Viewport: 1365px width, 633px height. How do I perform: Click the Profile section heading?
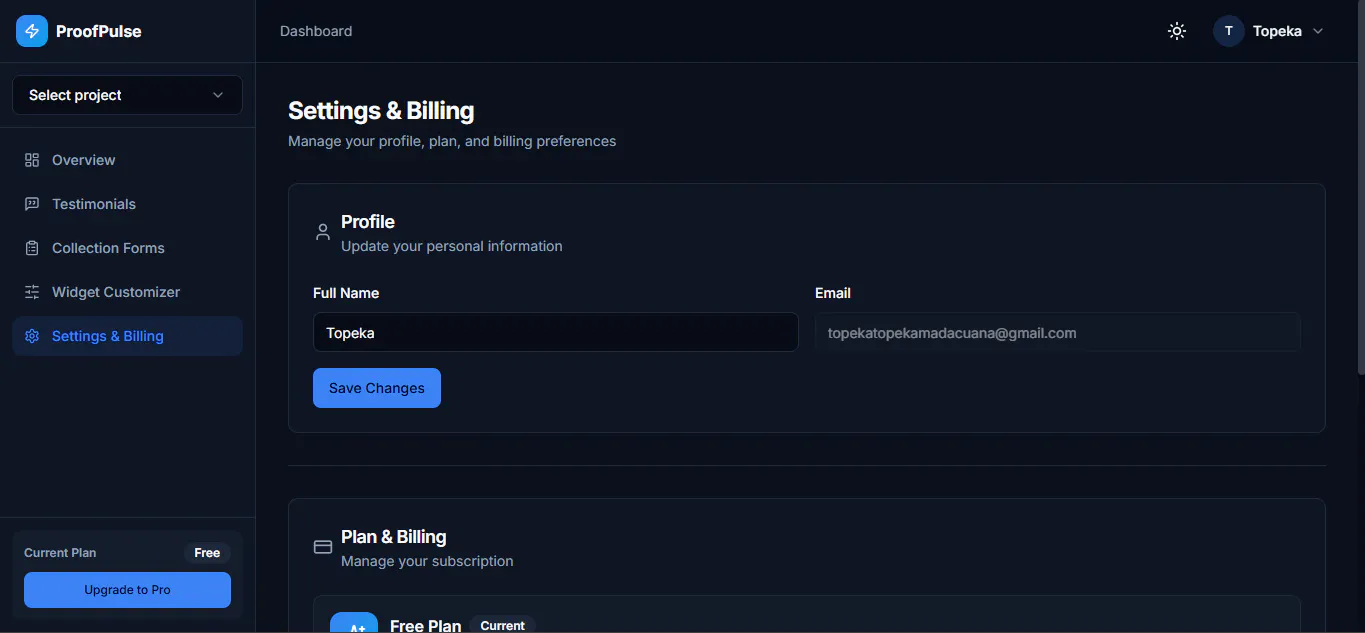tap(368, 222)
